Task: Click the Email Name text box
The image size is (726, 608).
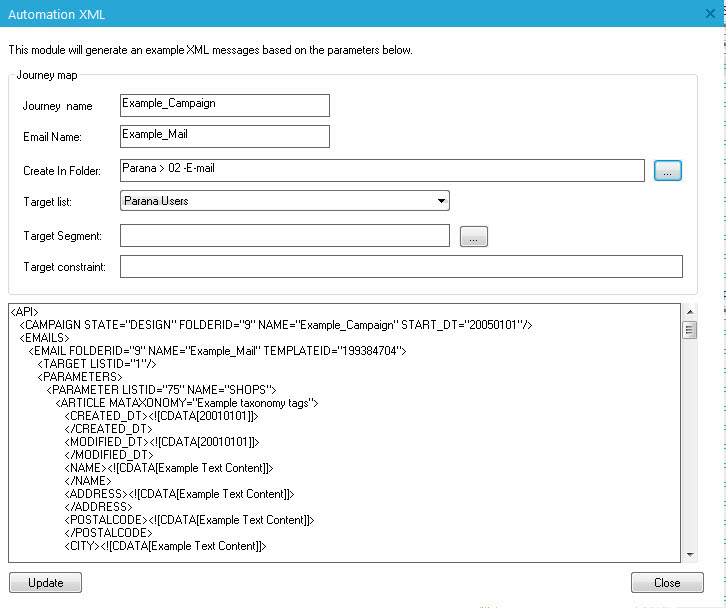Action: pyautogui.click(x=224, y=136)
